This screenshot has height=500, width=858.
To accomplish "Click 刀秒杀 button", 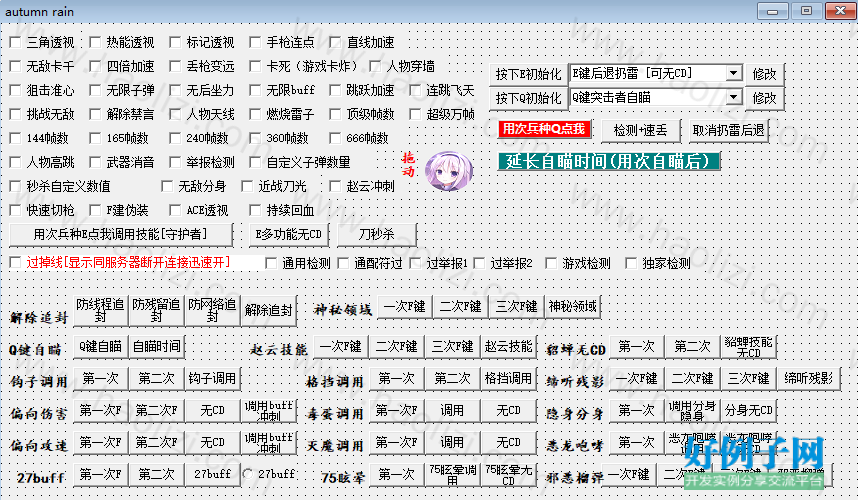I will [x=376, y=235].
